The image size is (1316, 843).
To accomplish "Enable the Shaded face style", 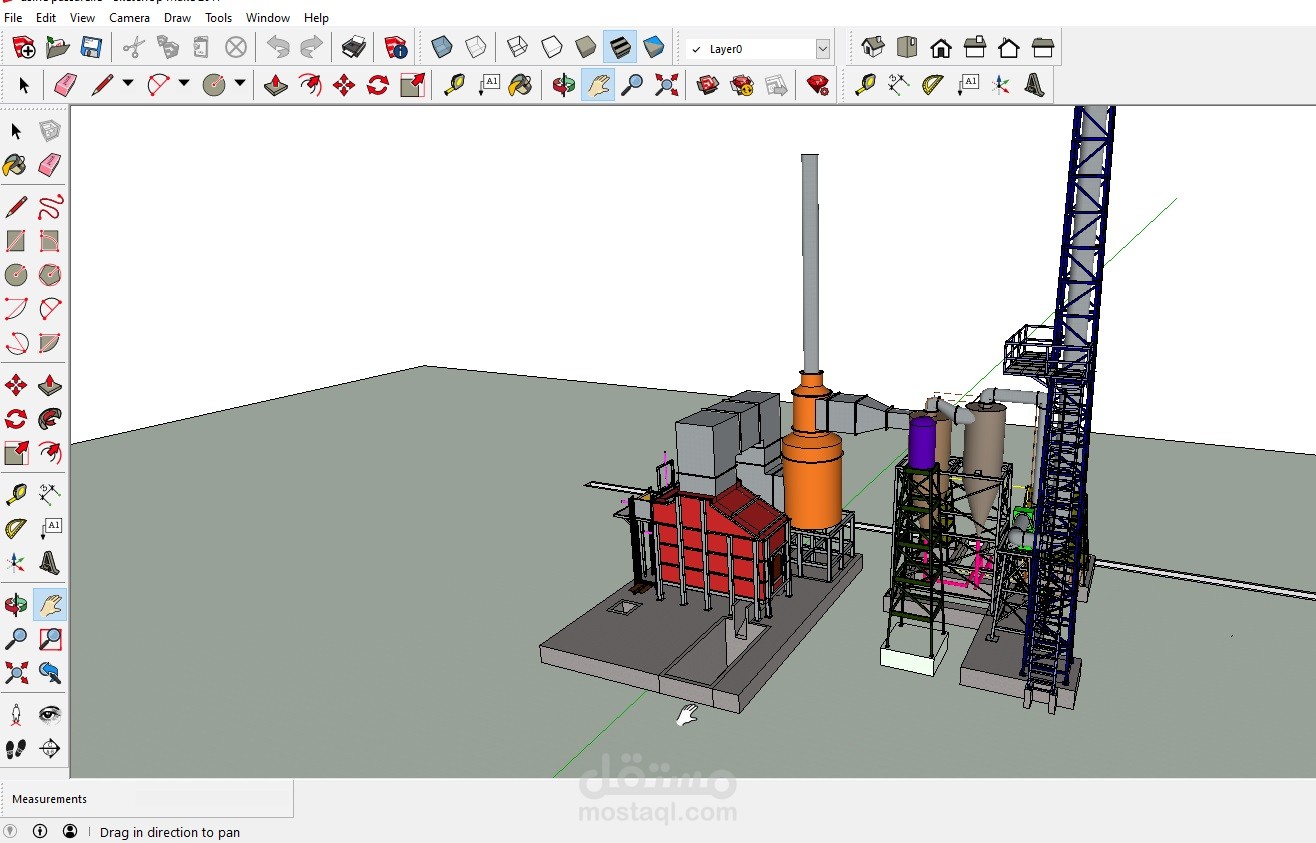I will click(586, 47).
